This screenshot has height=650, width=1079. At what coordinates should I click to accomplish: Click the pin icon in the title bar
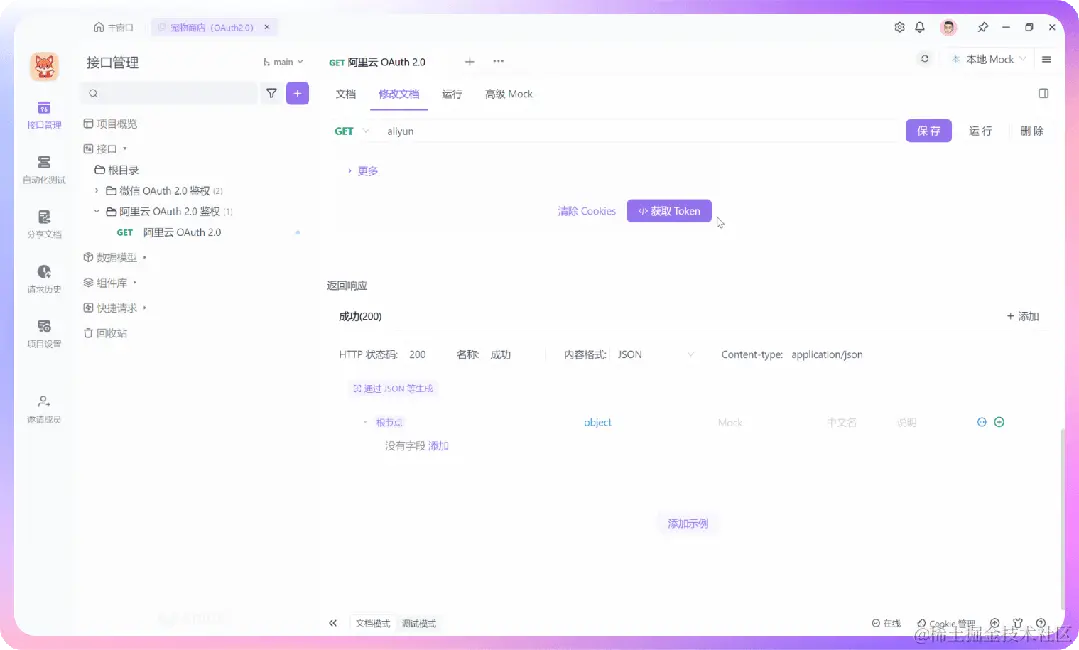point(983,27)
